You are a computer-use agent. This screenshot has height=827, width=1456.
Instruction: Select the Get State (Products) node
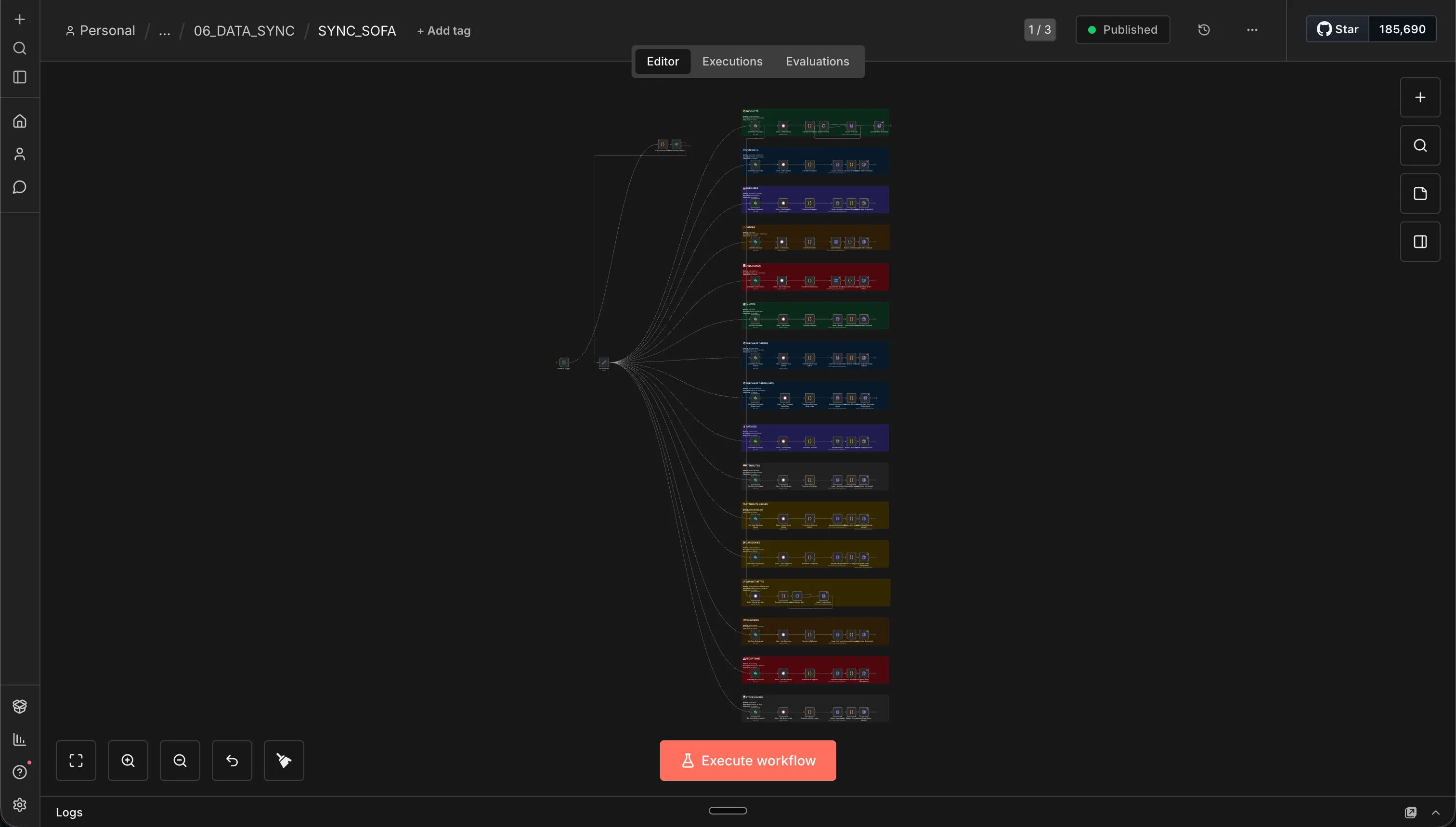coord(755,126)
